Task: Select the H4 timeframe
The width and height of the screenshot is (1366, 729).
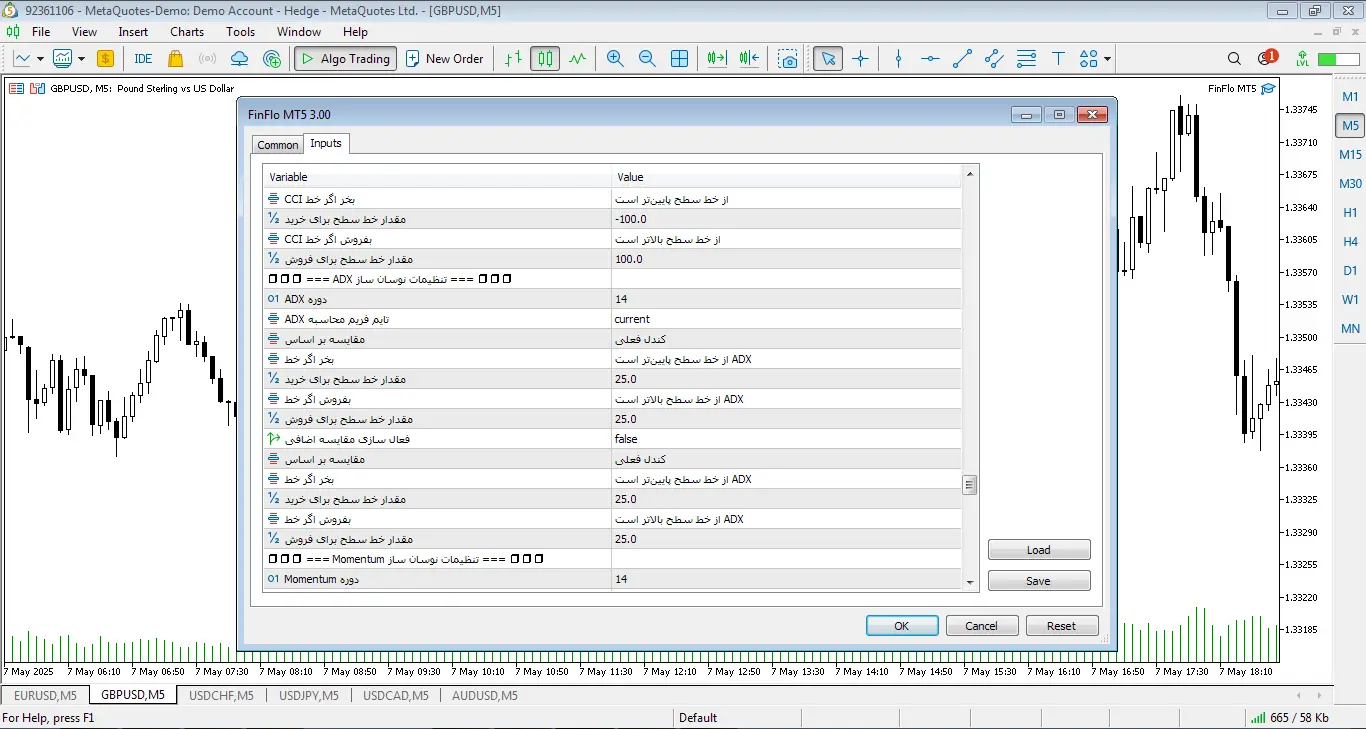Action: [1350, 242]
